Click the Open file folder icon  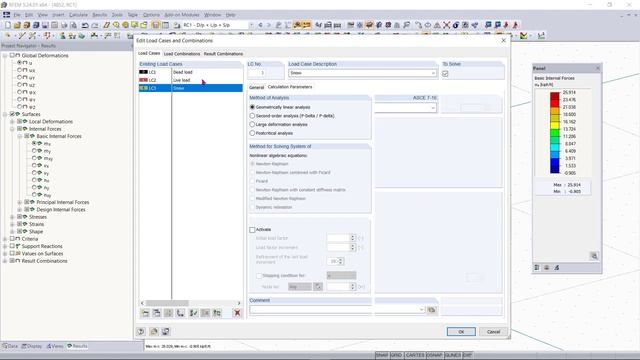(x=17, y=25)
